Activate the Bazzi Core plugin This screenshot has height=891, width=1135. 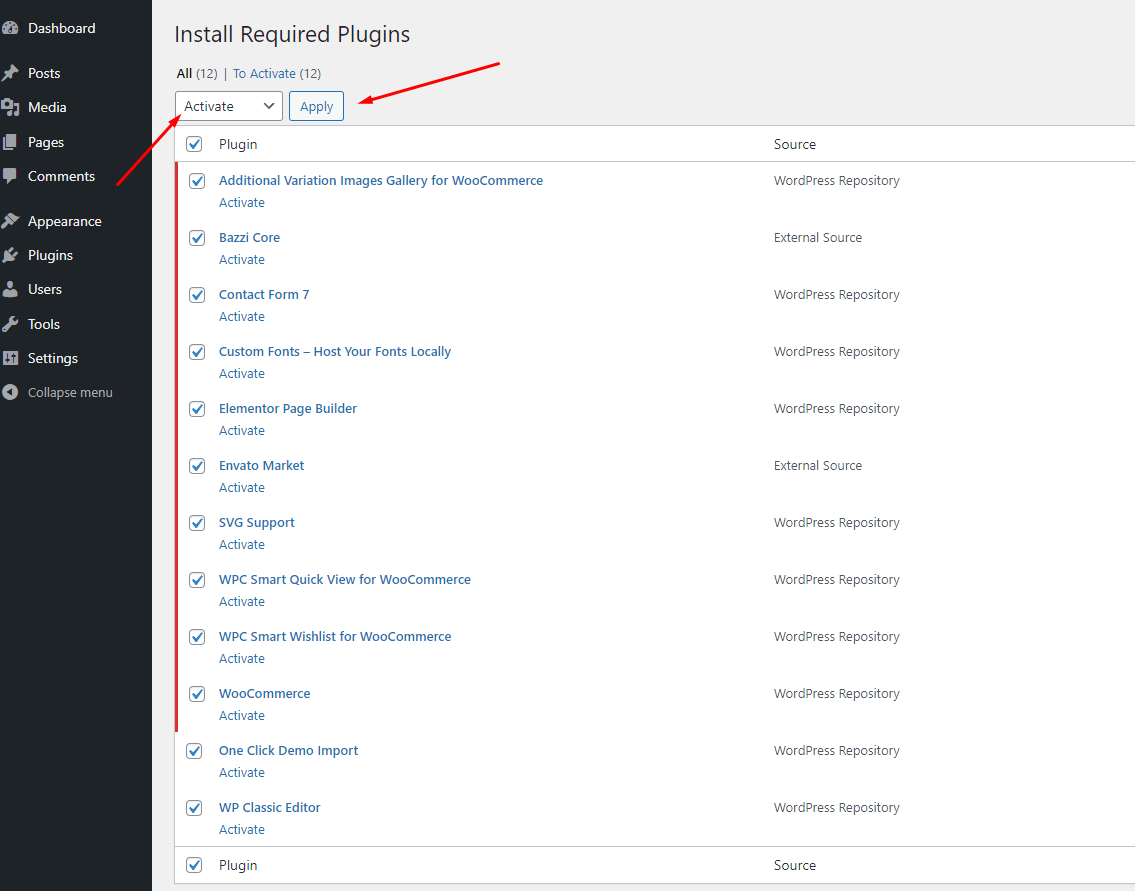[x=242, y=259]
